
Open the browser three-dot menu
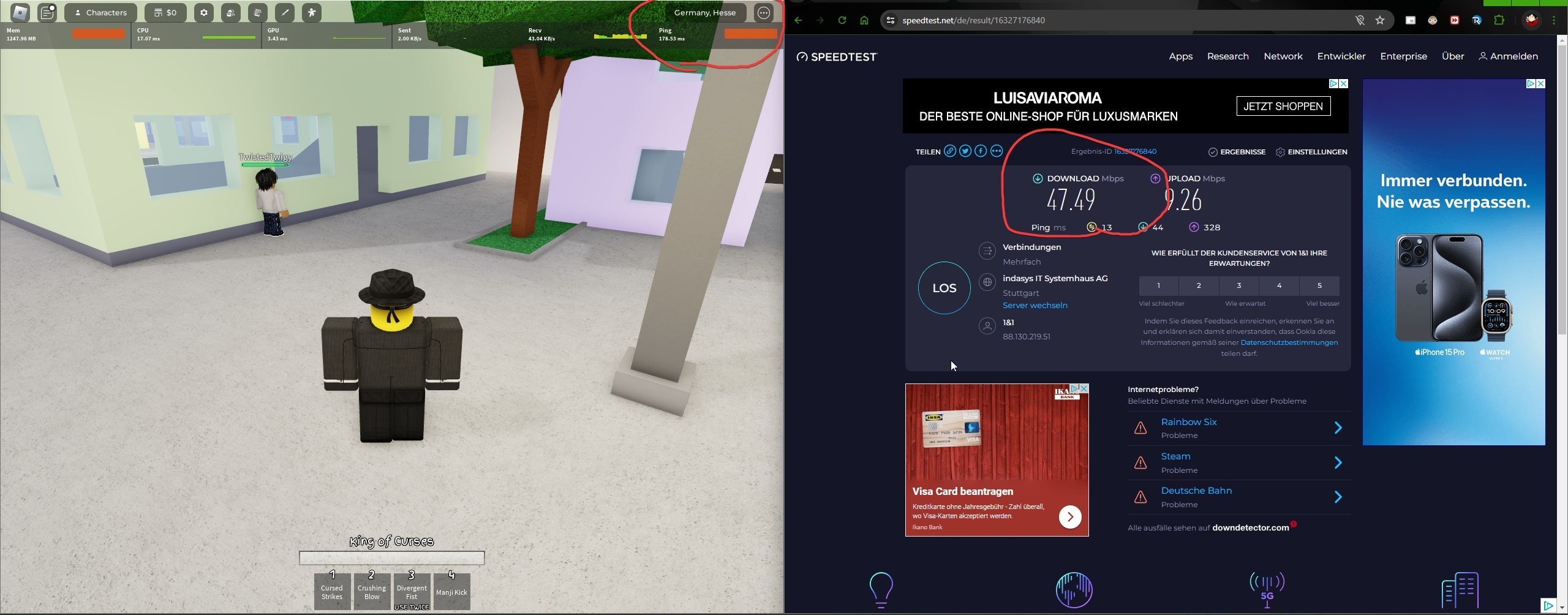coord(1554,20)
